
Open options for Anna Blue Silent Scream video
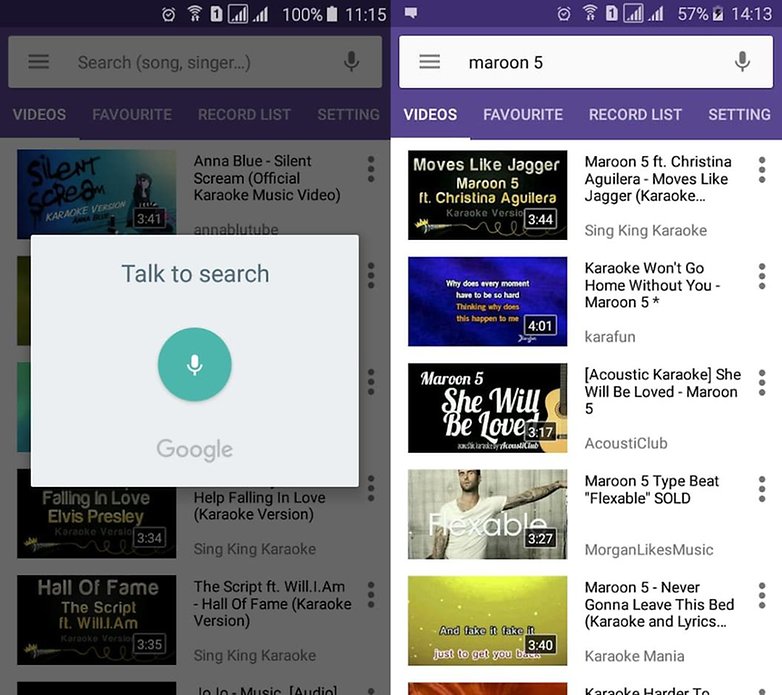click(371, 170)
